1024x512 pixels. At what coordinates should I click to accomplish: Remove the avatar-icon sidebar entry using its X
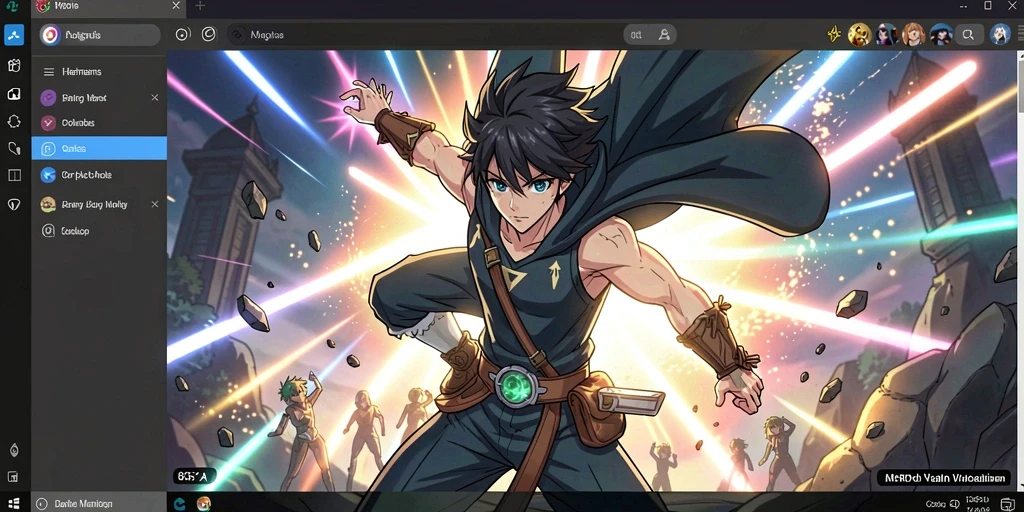[155, 204]
